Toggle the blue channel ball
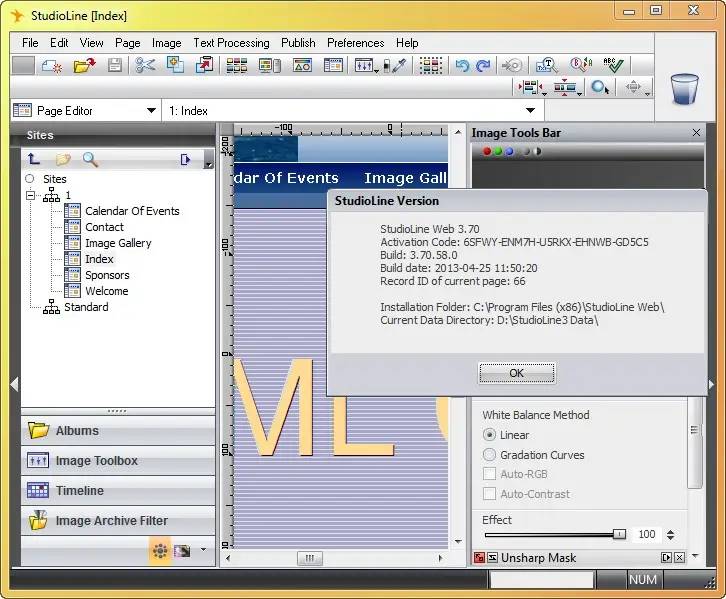 pyautogui.click(x=509, y=151)
